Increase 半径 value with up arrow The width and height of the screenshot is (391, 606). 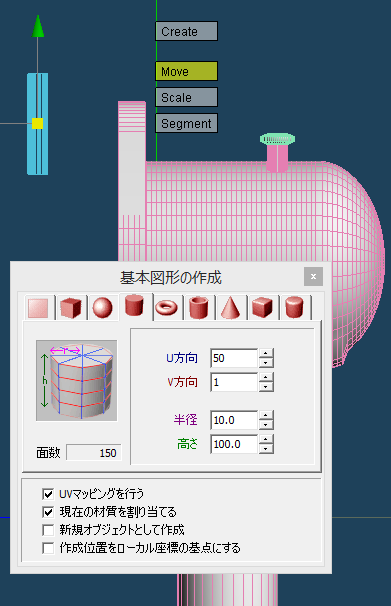266,415
